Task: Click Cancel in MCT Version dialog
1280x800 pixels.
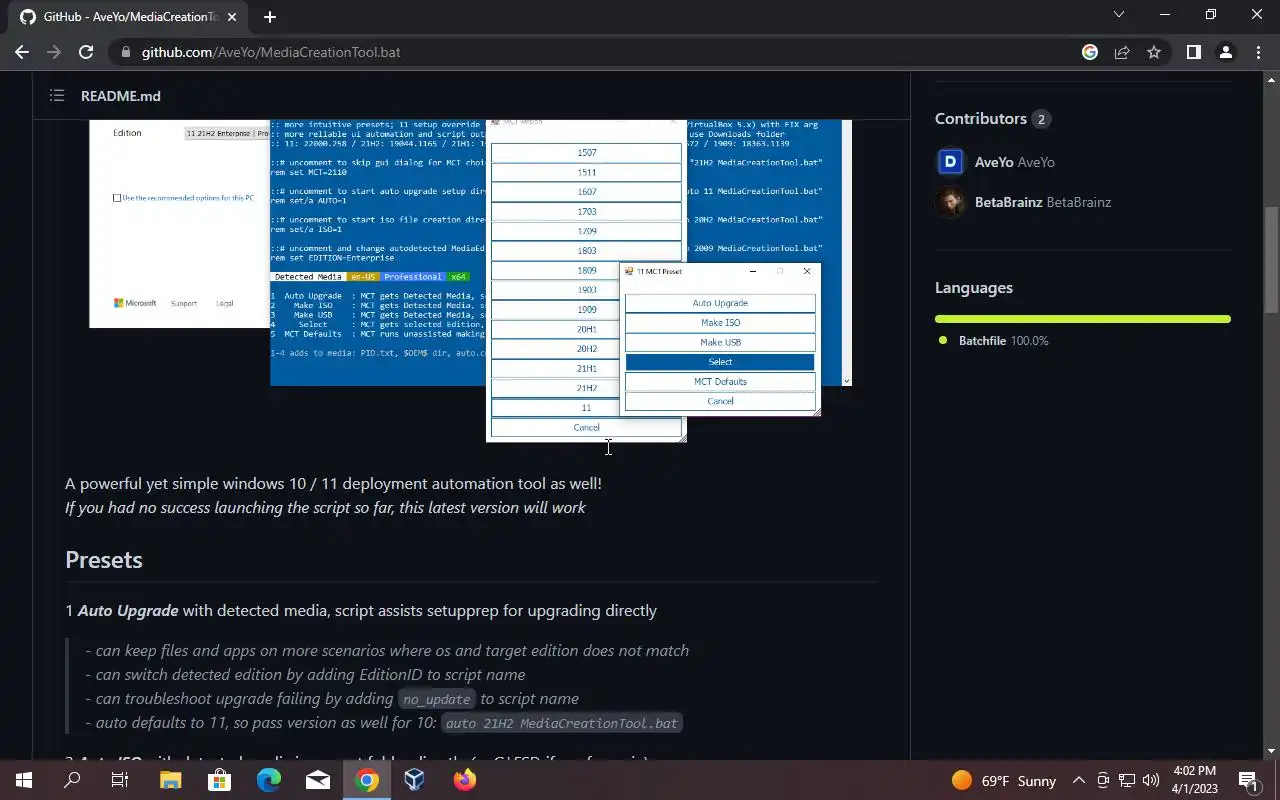Action: tap(587, 427)
